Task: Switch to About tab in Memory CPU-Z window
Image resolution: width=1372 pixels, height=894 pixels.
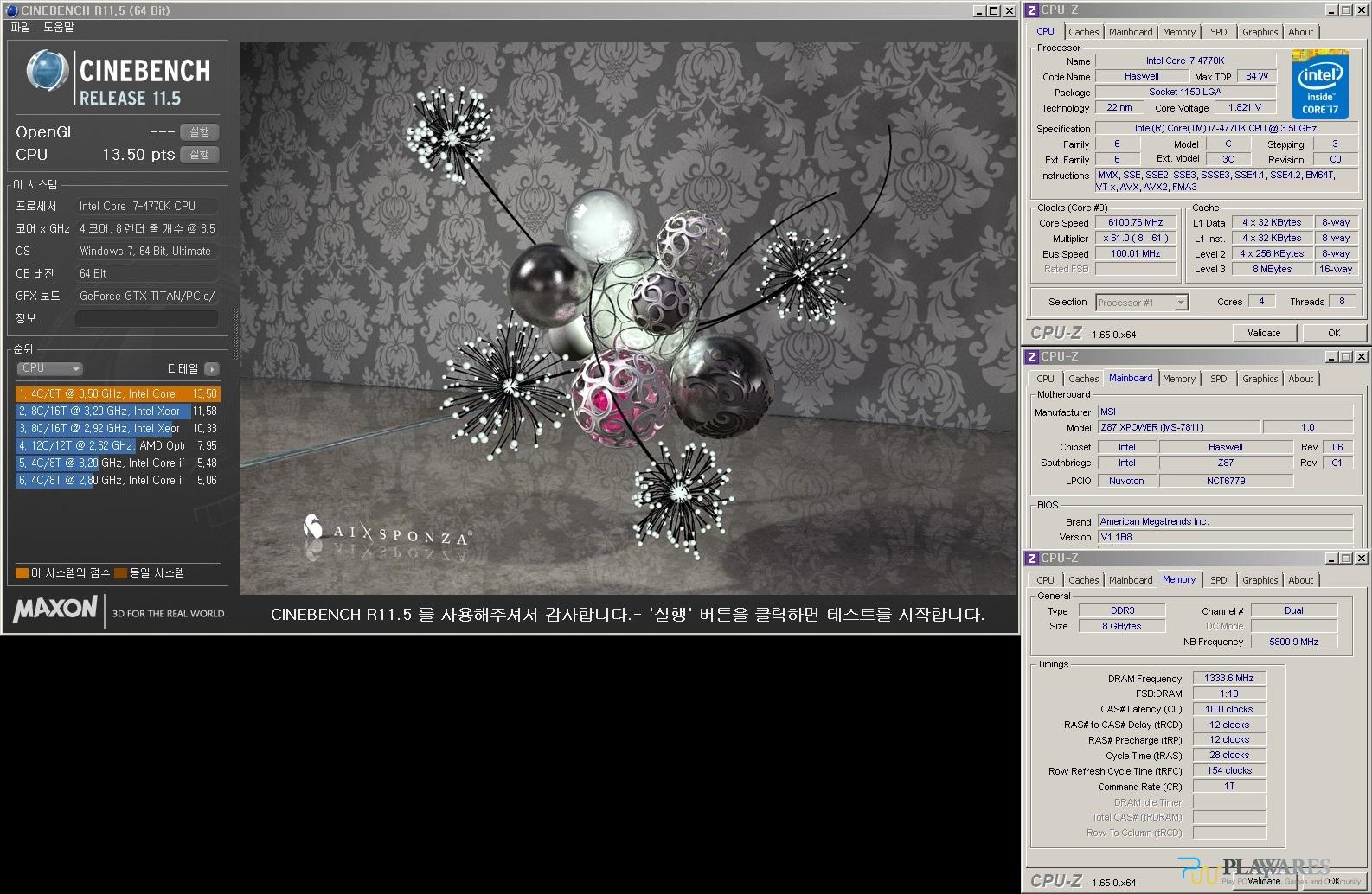Action: [1300, 580]
